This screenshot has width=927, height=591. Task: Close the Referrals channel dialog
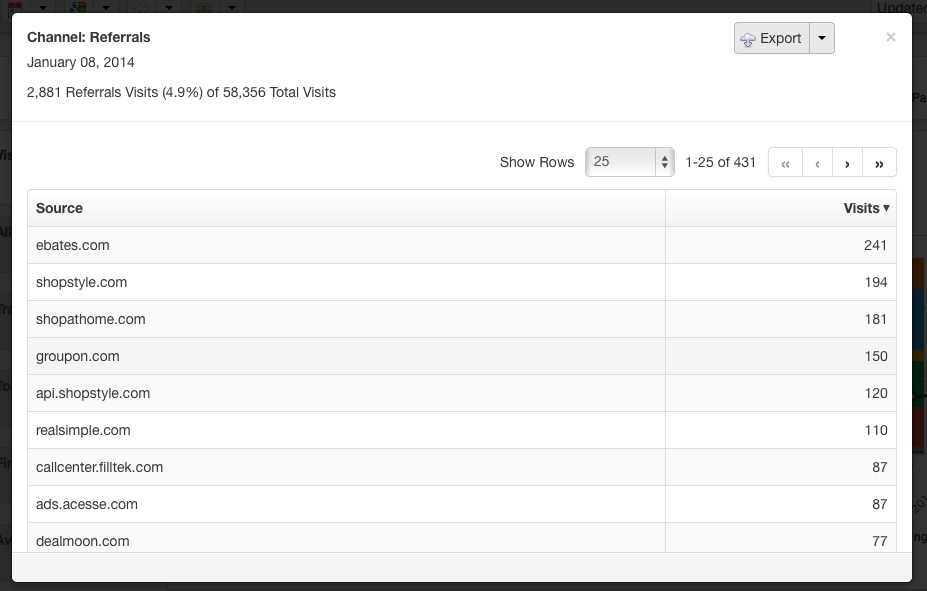pos(891,37)
